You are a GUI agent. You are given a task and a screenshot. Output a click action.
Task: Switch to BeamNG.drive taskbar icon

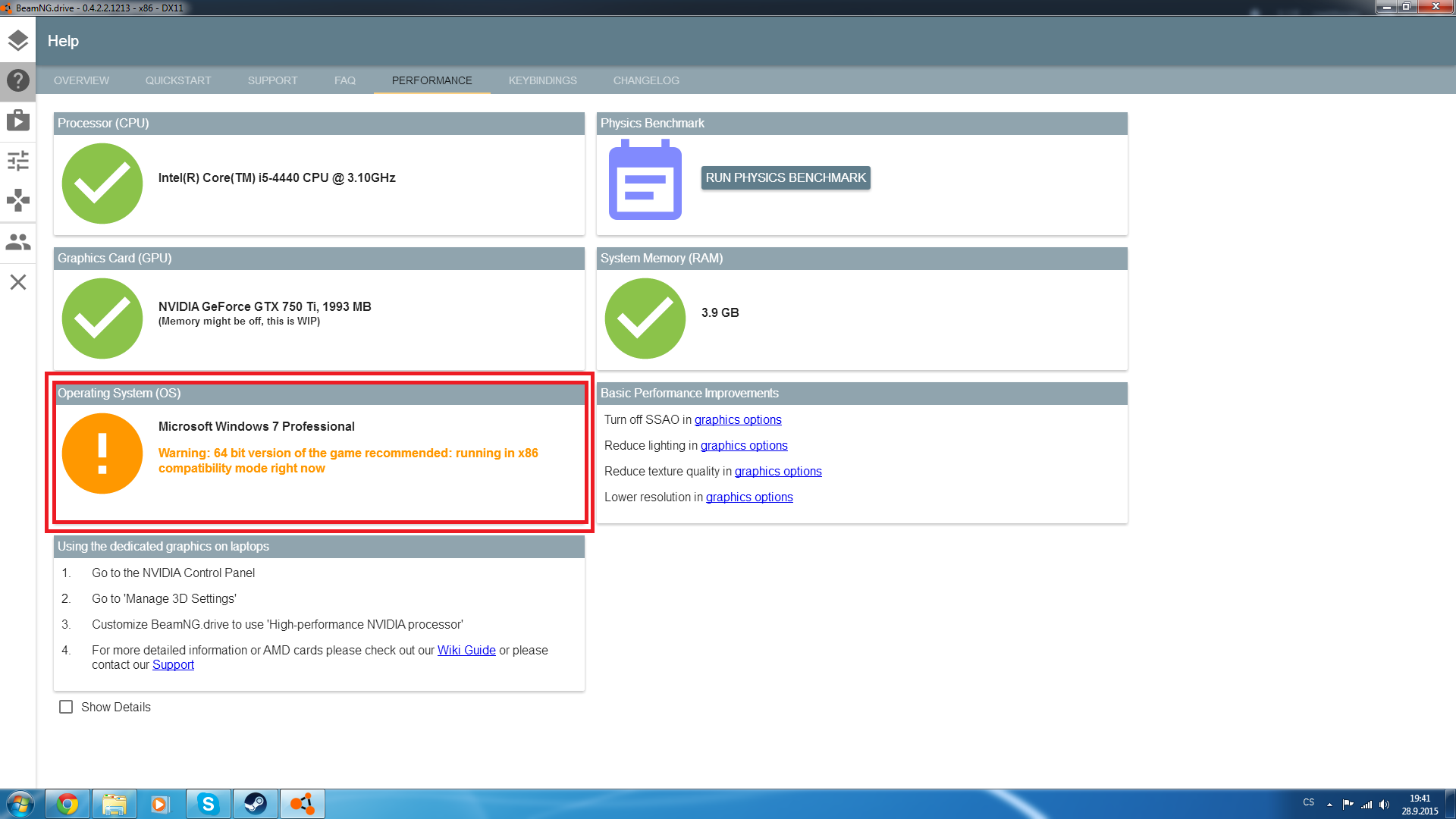[303, 804]
